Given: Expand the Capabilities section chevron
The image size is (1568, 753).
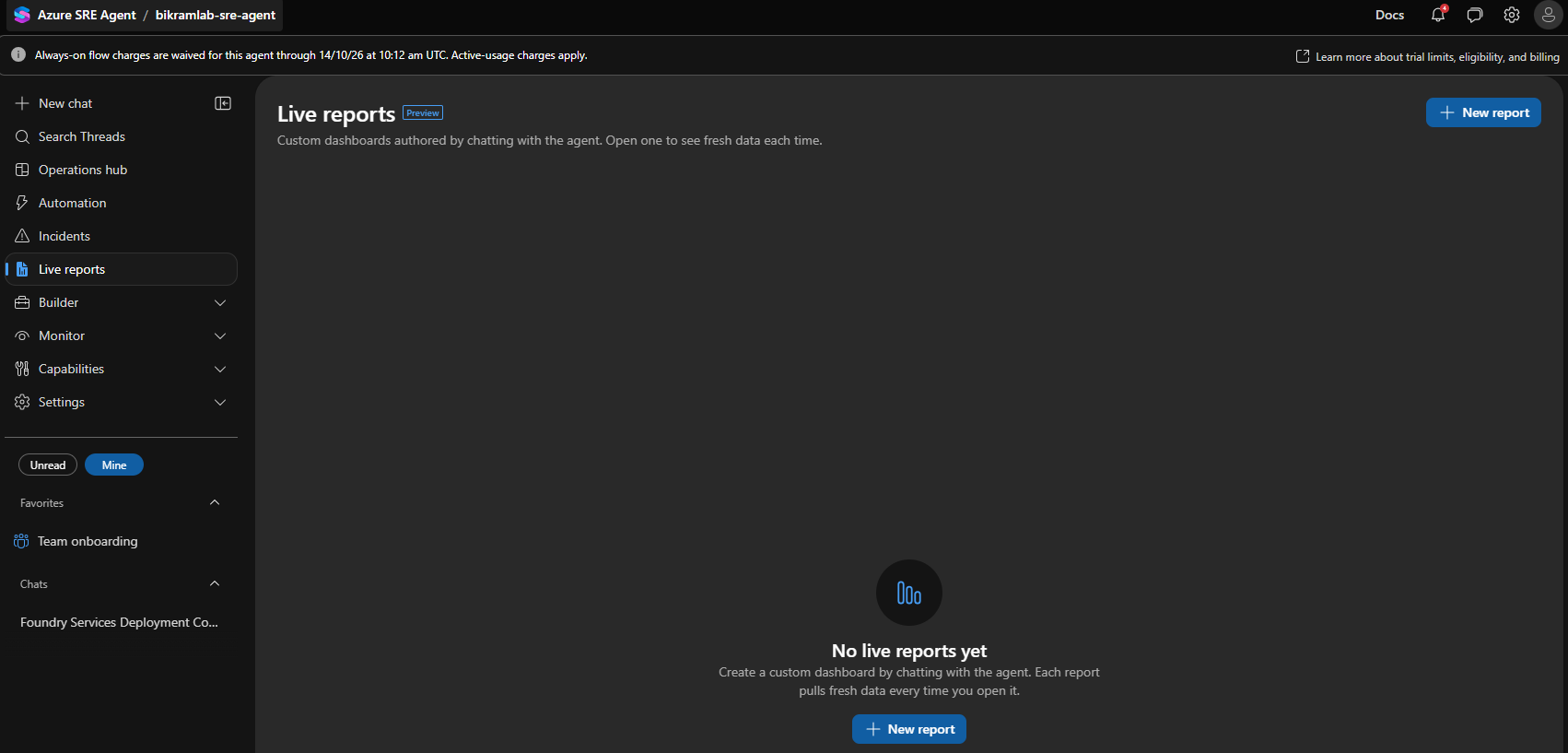Looking at the screenshot, I should 220,369.
